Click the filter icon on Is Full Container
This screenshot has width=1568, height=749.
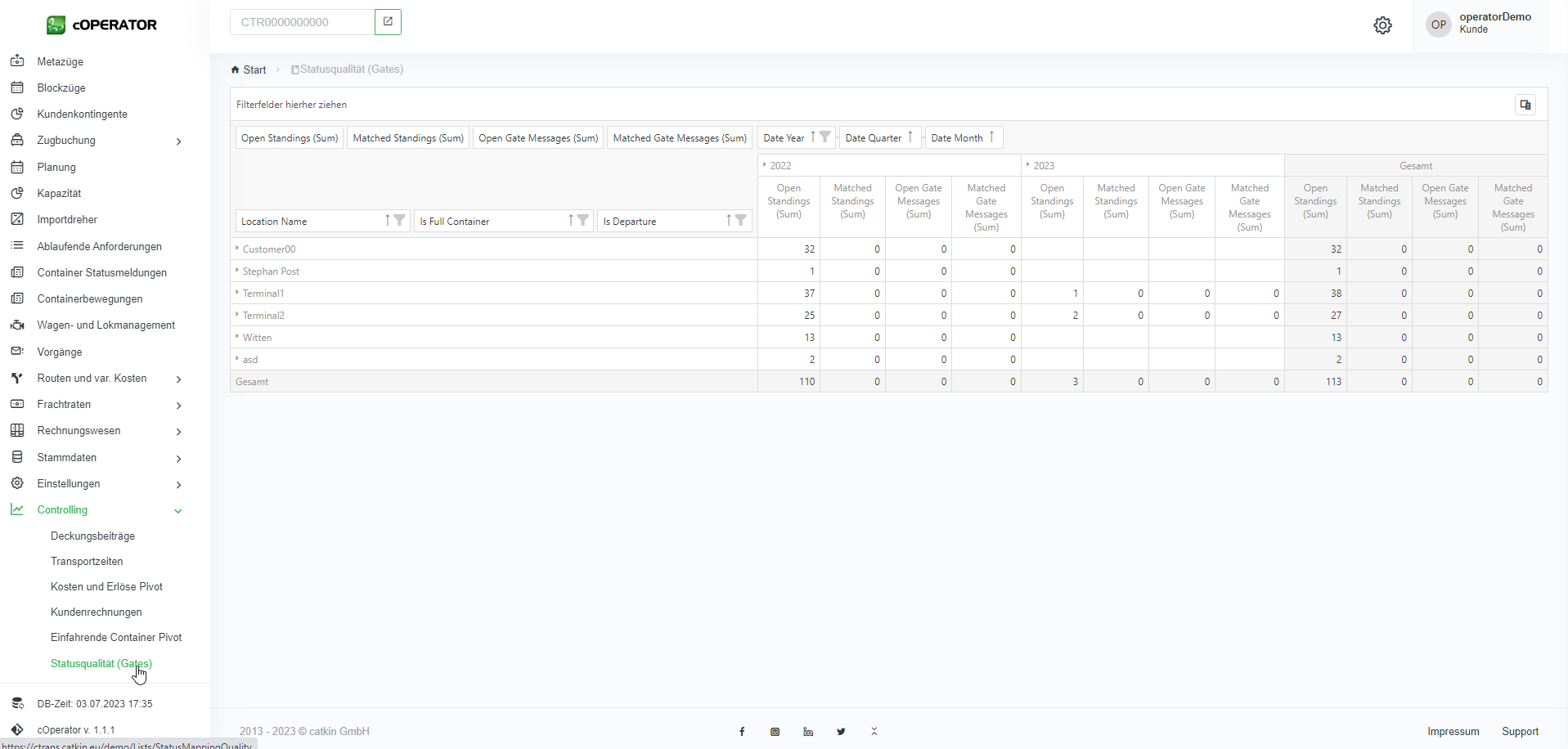(x=582, y=221)
